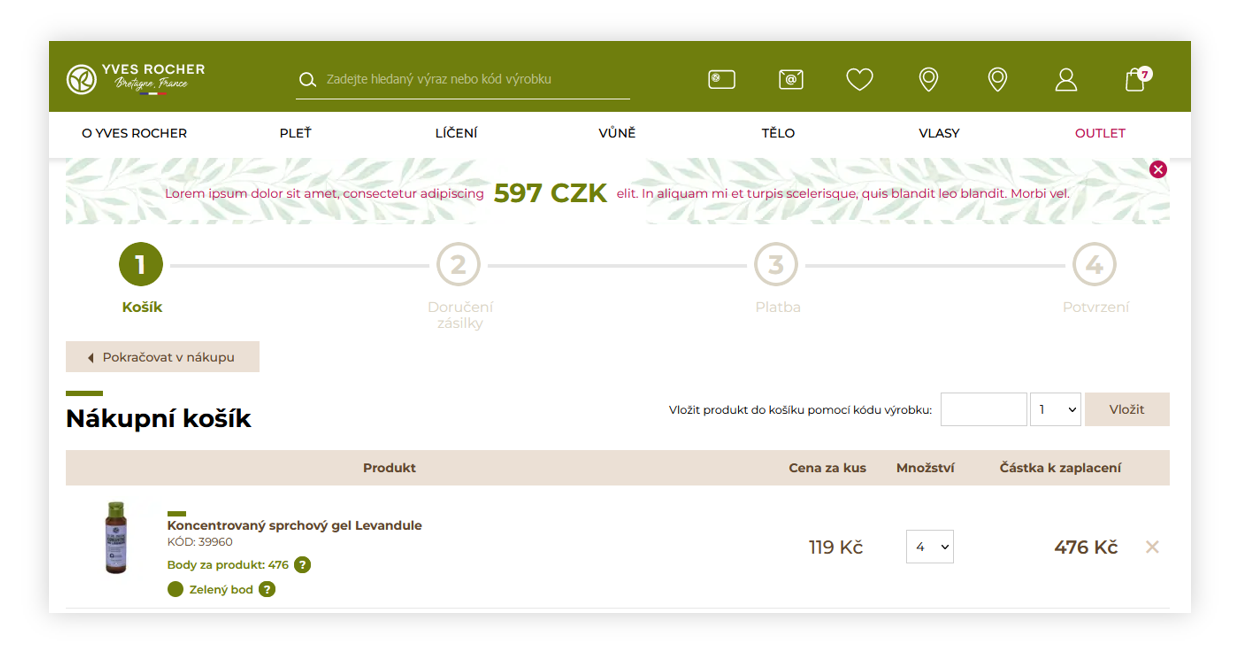
Task: Click the Potvrzení step label
Action: pyautogui.click(x=1096, y=307)
